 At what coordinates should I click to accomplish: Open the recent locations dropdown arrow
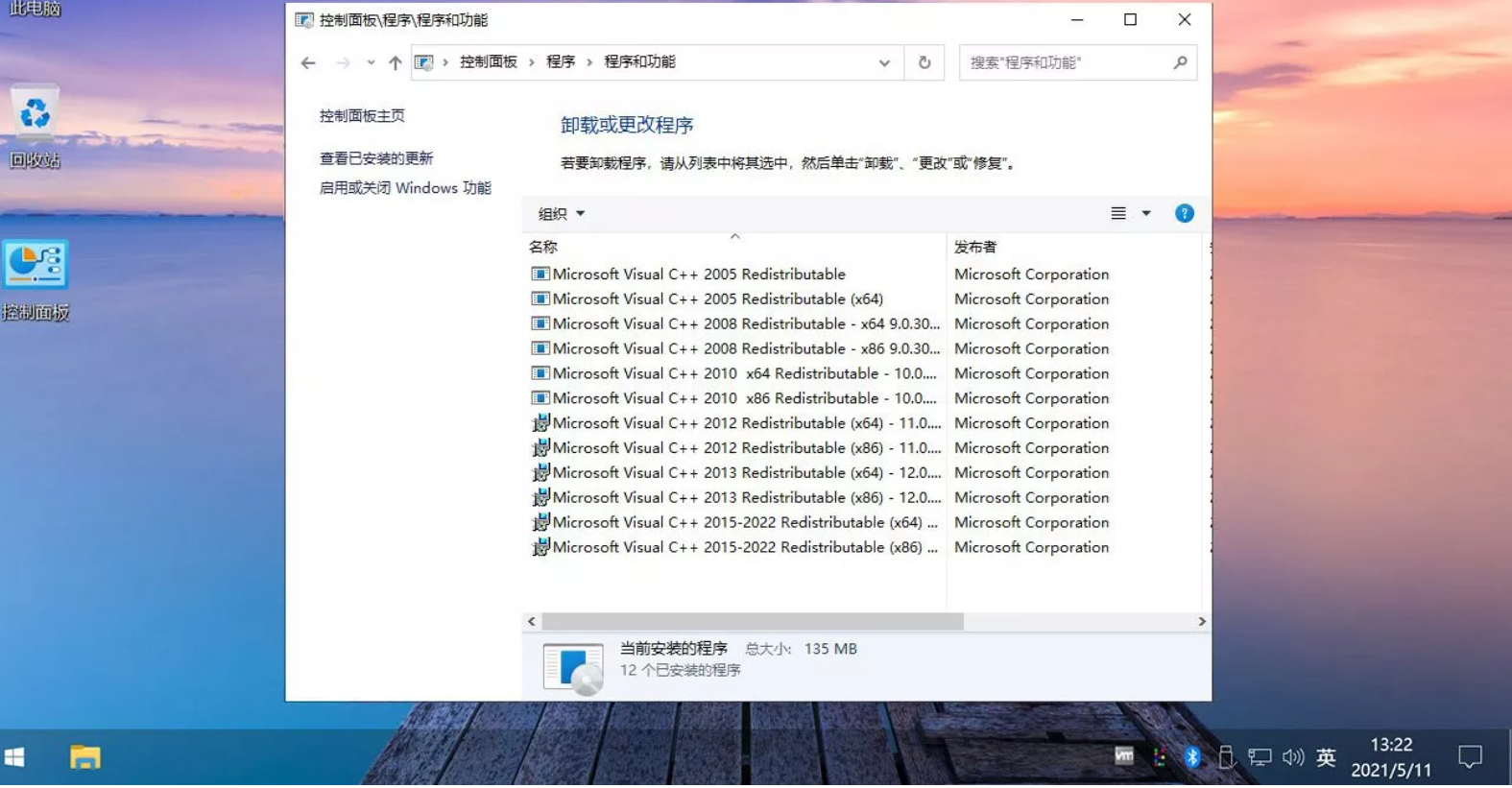point(371,62)
